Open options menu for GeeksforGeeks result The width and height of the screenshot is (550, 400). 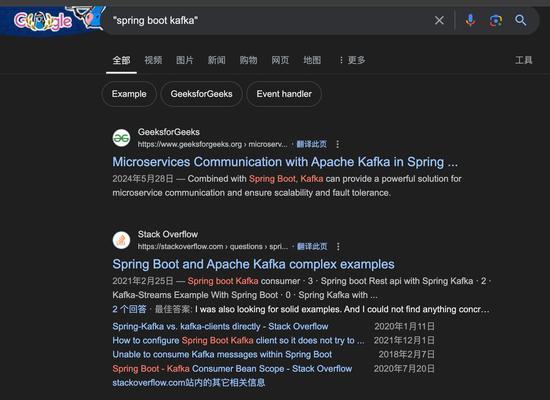tap(337, 144)
